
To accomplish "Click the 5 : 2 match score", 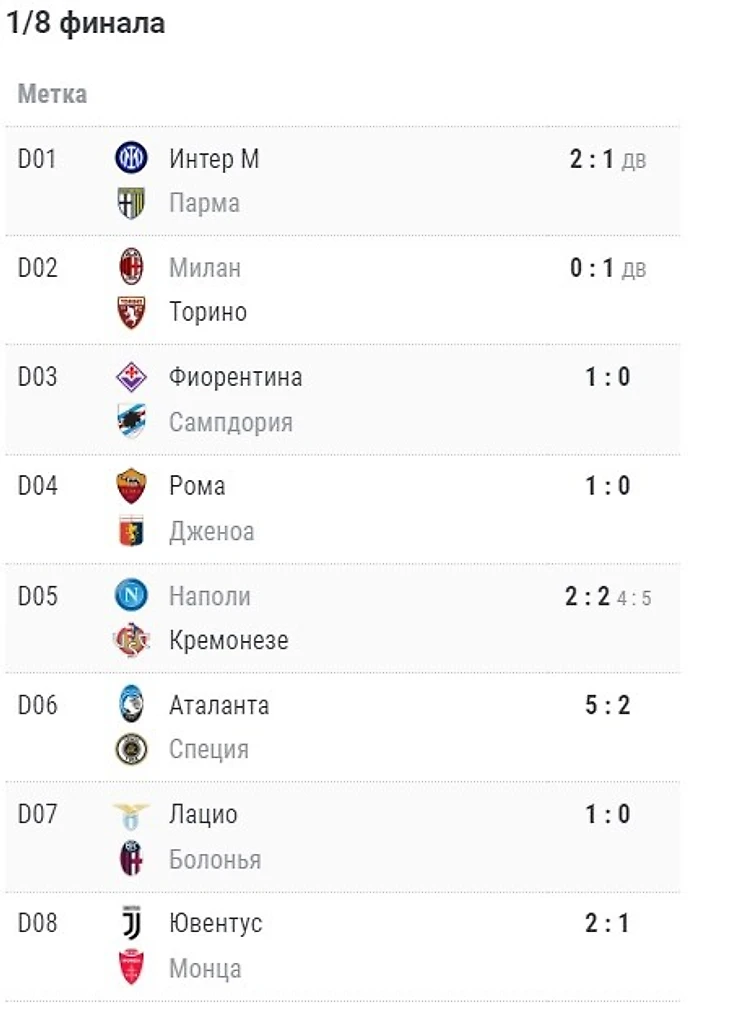I will 608,705.
